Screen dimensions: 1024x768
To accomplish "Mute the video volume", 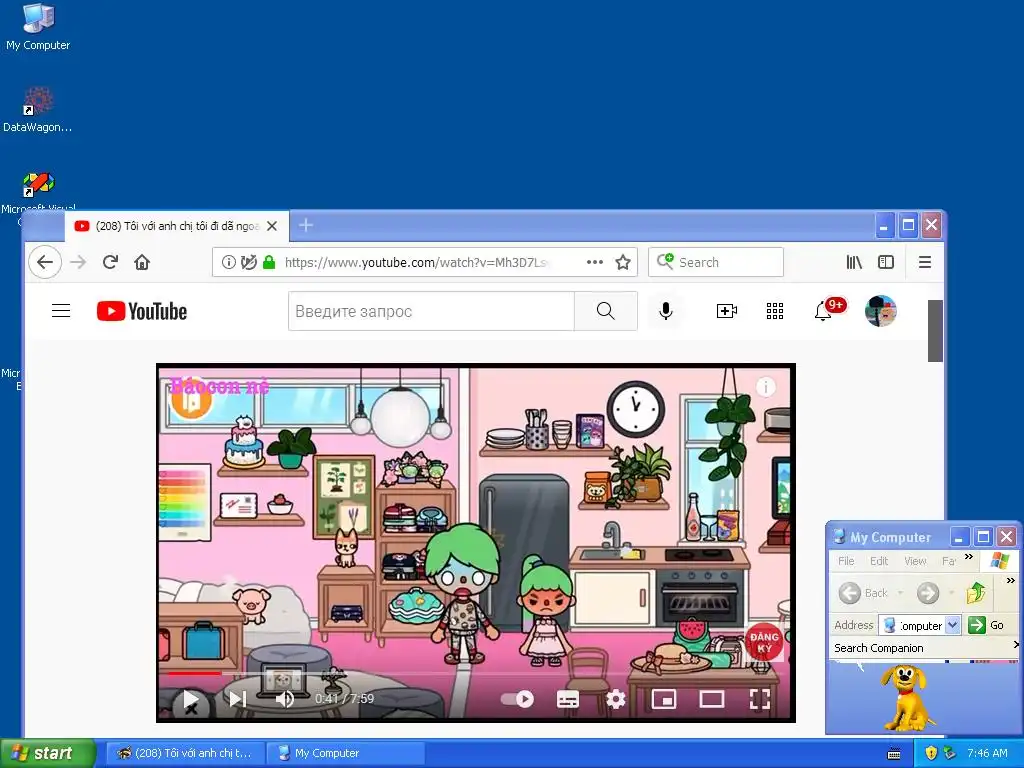I will pyautogui.click(x=285, y=699).
